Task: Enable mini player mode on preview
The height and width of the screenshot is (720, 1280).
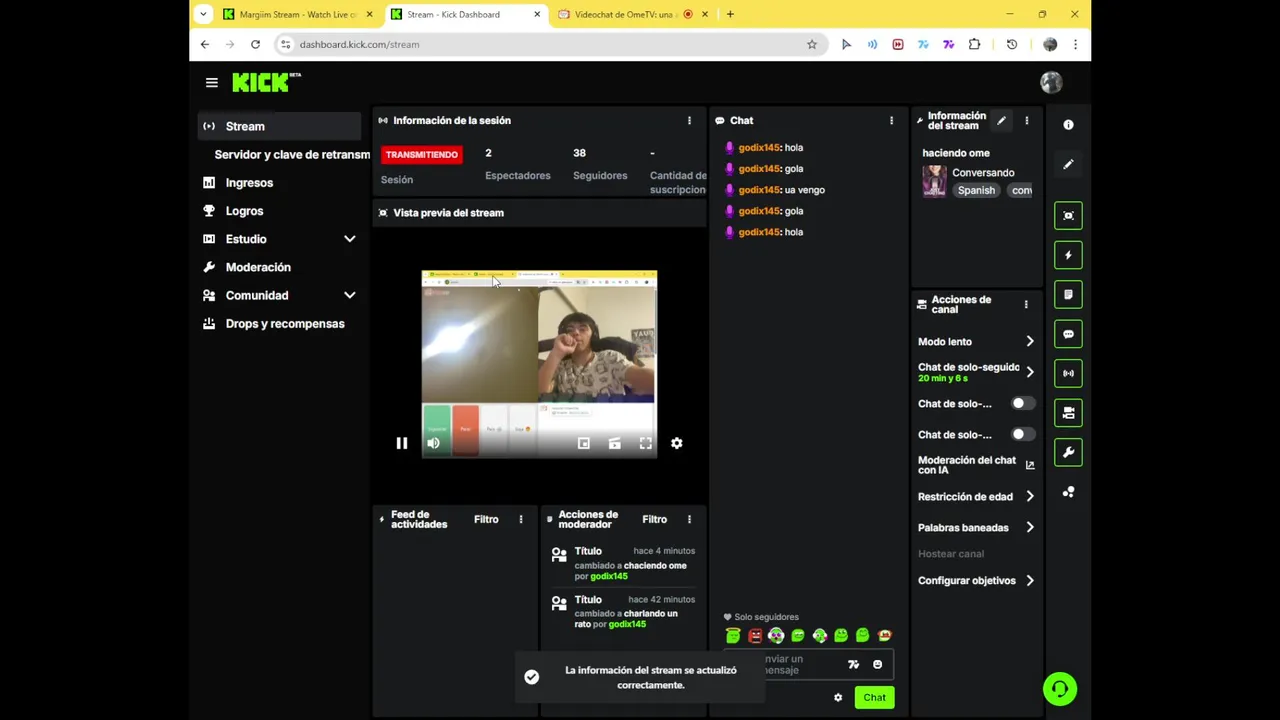Action: tap(584, 443)
